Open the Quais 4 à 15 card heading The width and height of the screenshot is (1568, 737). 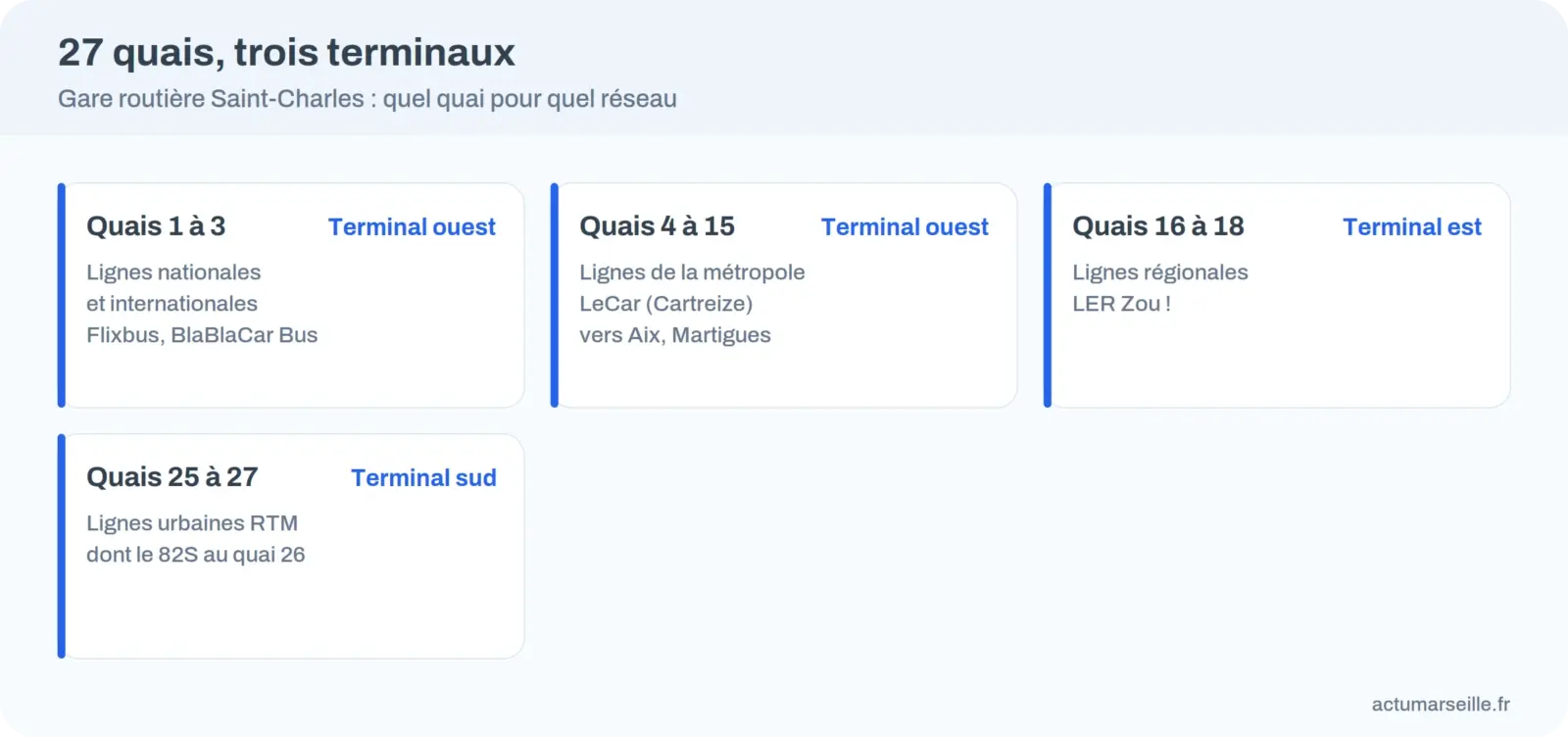click(x=657, y=226)
